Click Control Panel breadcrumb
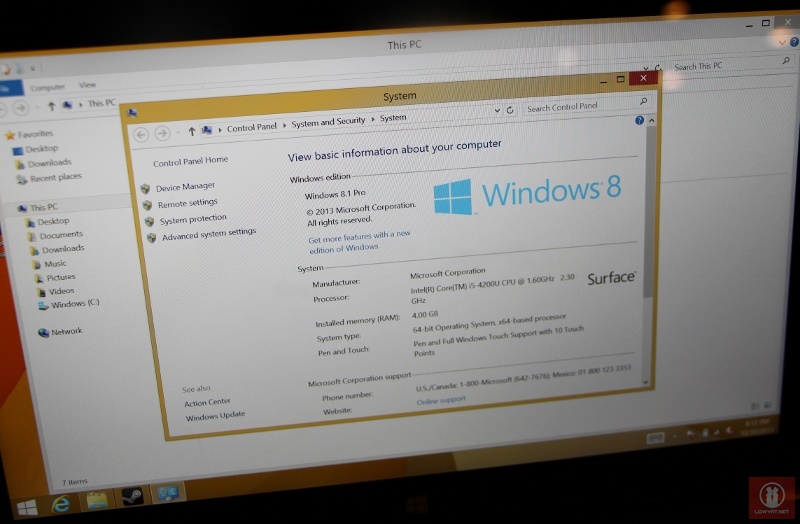Screen dimensions: 800x524 [x=252, y=127]
